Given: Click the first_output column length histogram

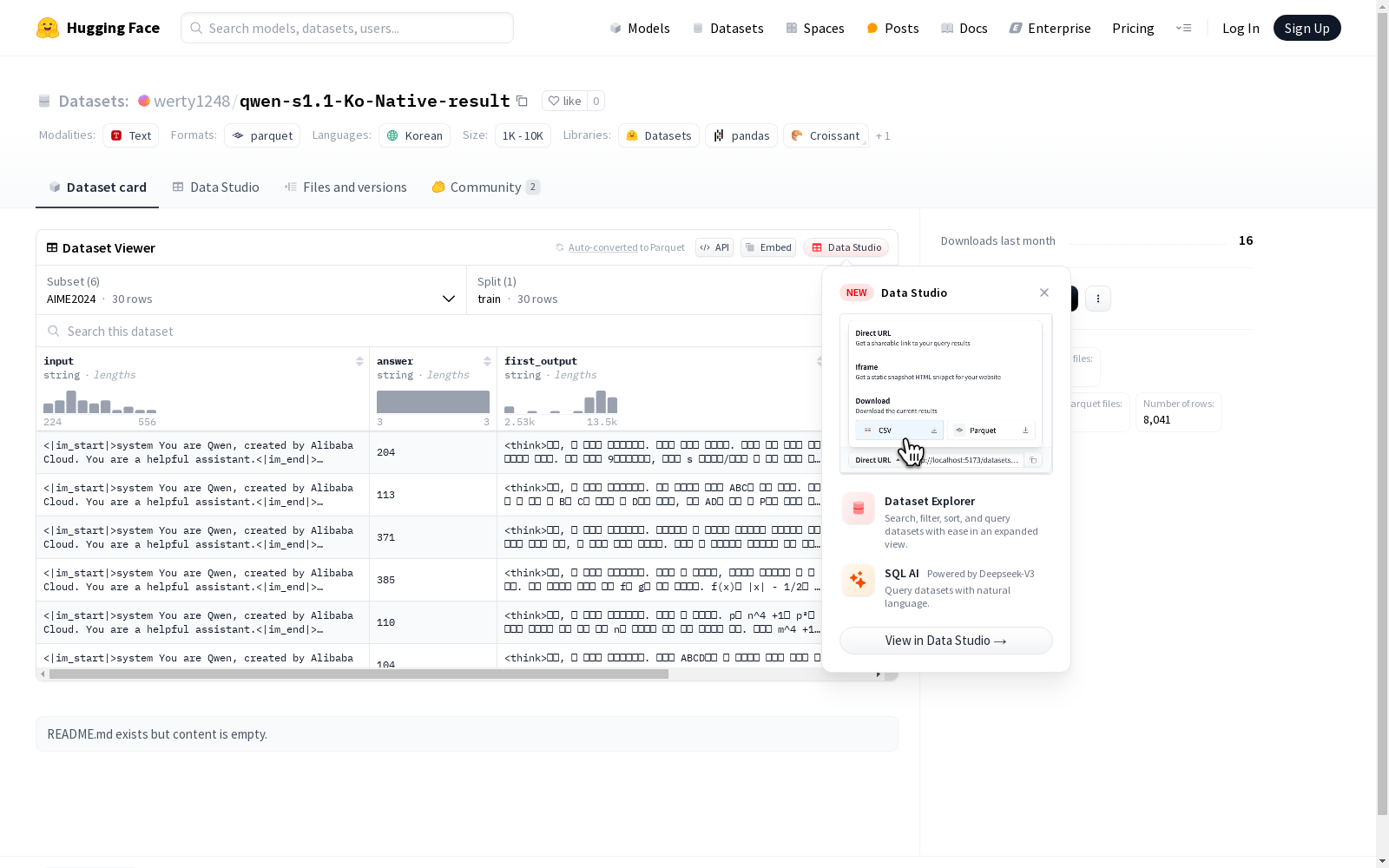Looking at the screenshot, I should coord(561,402).
